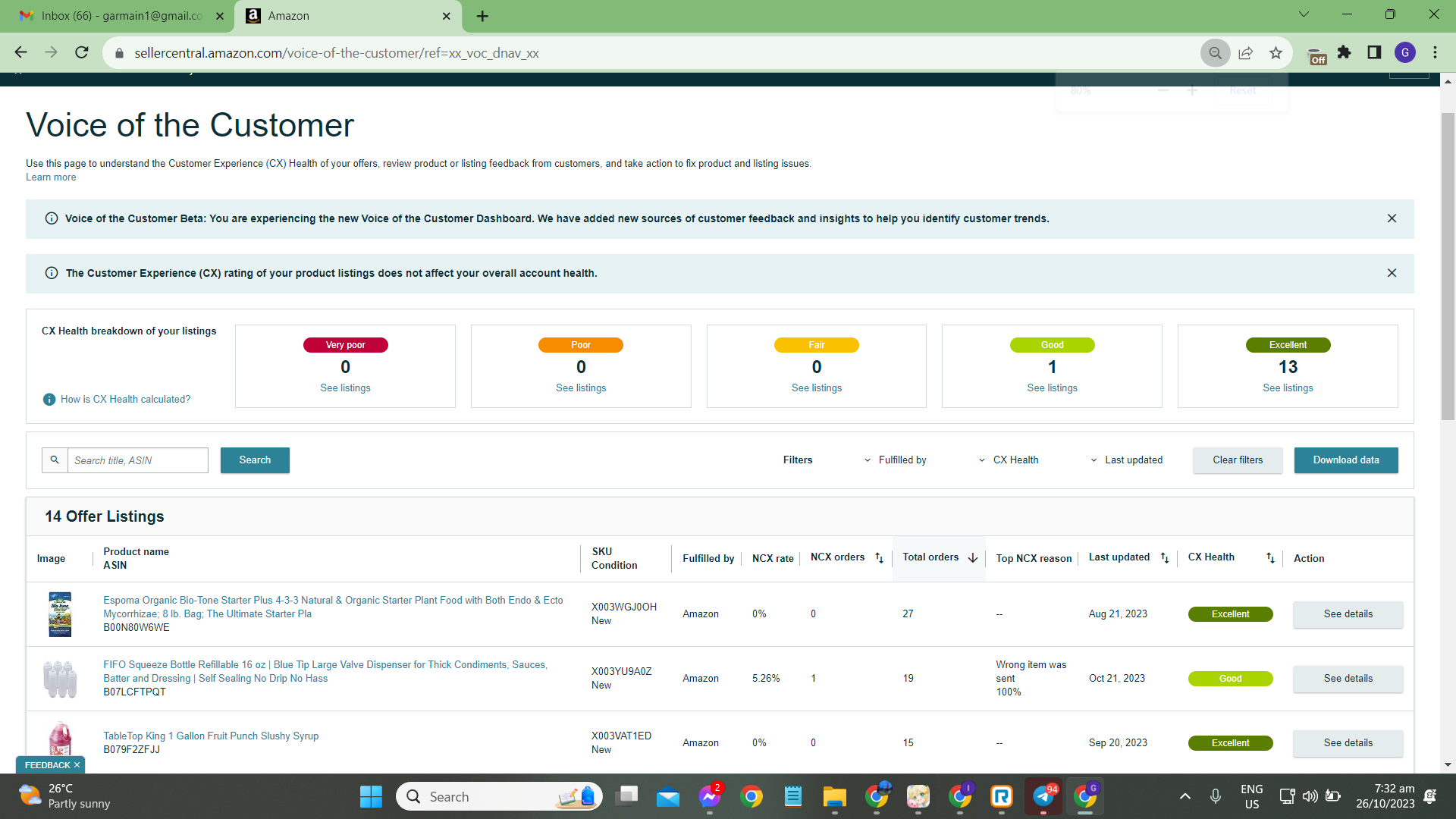Sort by NCX orders column arrows
The height and width of the screenshot is (819, 1456).
(x=880, y=558)
